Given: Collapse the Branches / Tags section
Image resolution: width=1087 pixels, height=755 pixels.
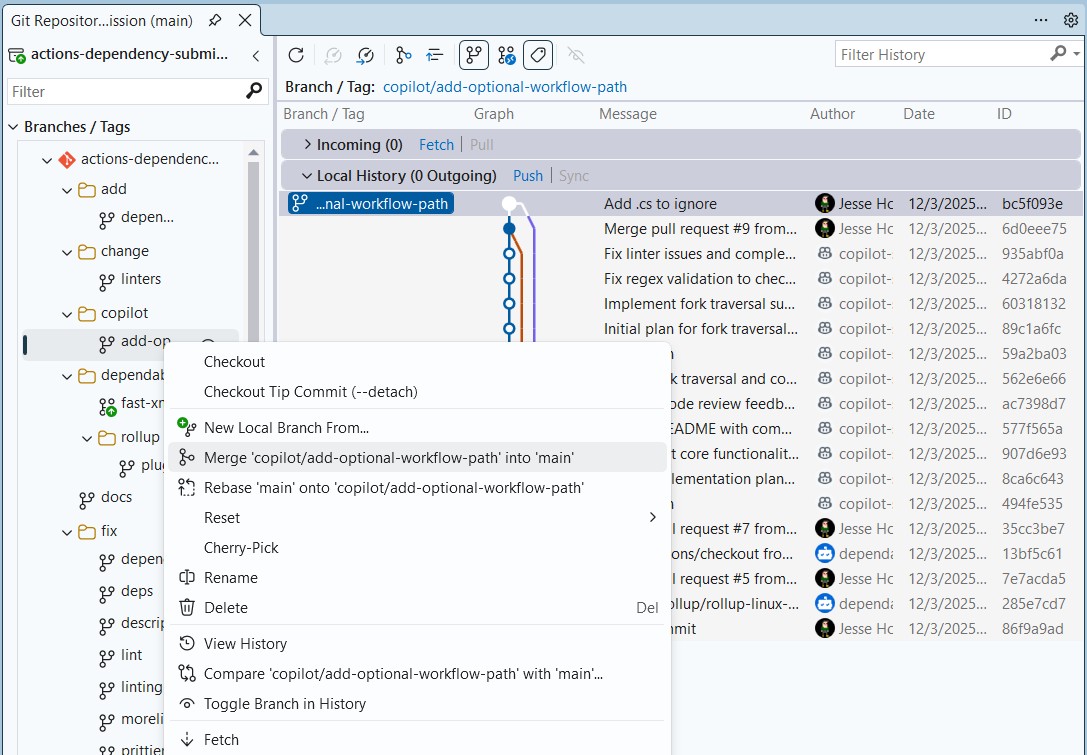Looking at the screenshot, I should point(13,127).
